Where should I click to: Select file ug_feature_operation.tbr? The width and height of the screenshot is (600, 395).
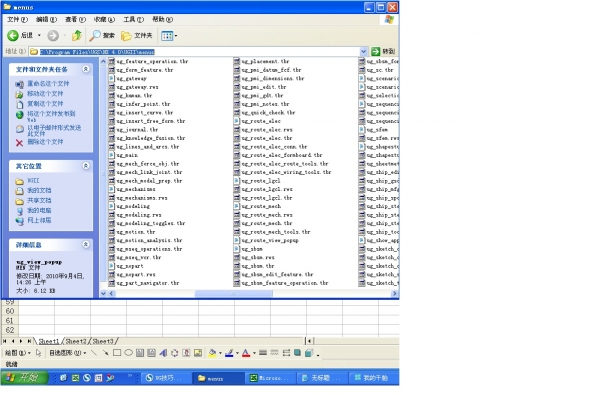pyautogui.click(x=152, y=61)
